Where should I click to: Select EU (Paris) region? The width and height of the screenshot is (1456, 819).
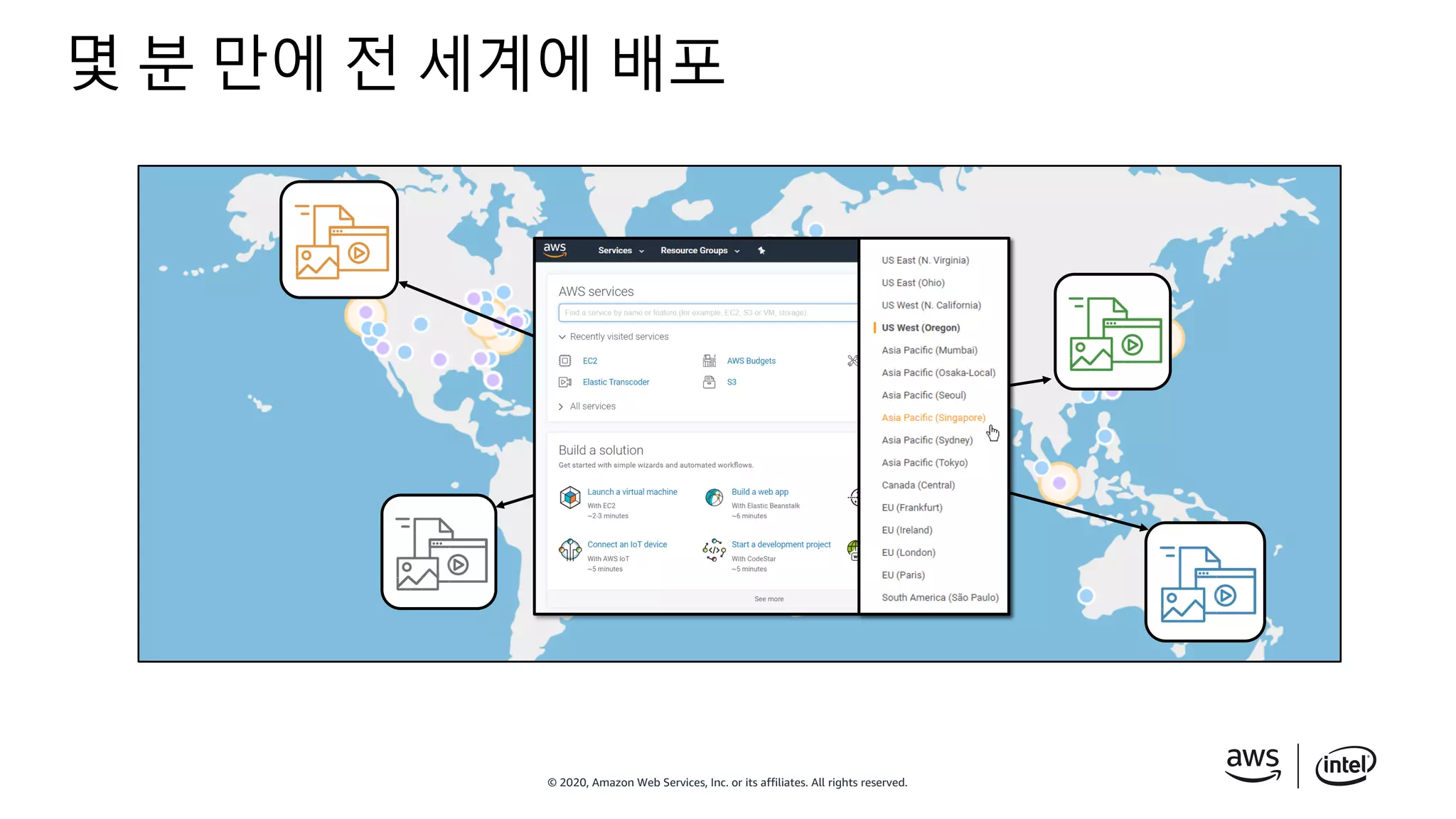(903, 576)
